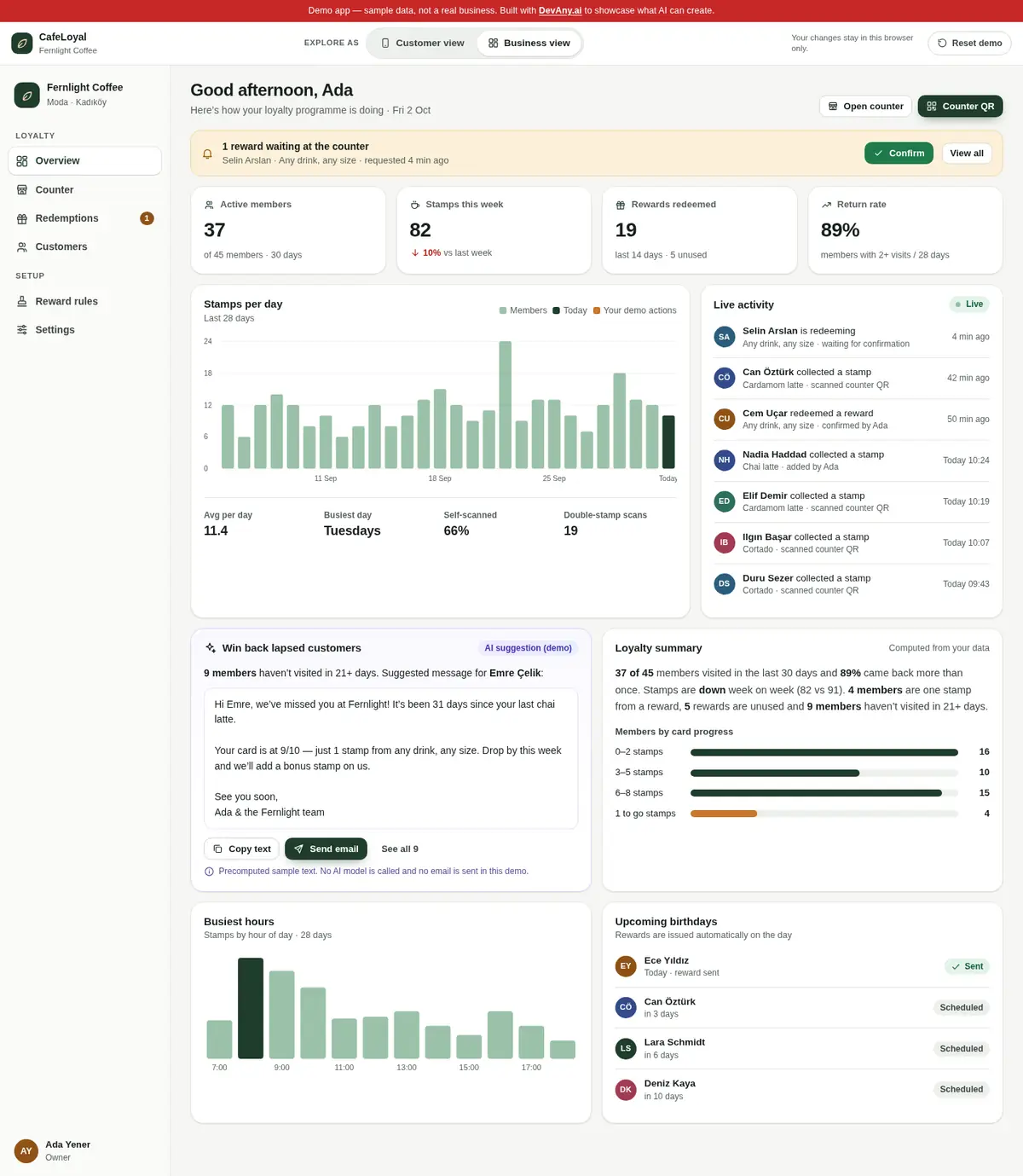Click the Rewards redeemed gift icon
This screenshot has width=1023, height=1176.
(x=621, y=205)
